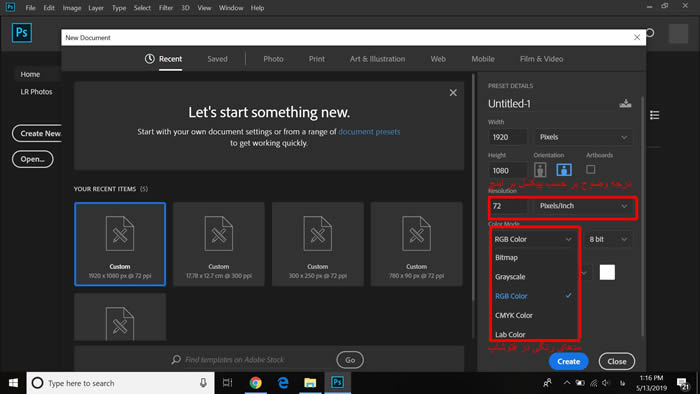The image size is (700, 394).
Task: Click the Height input field showing 1080
Action: 508,170
